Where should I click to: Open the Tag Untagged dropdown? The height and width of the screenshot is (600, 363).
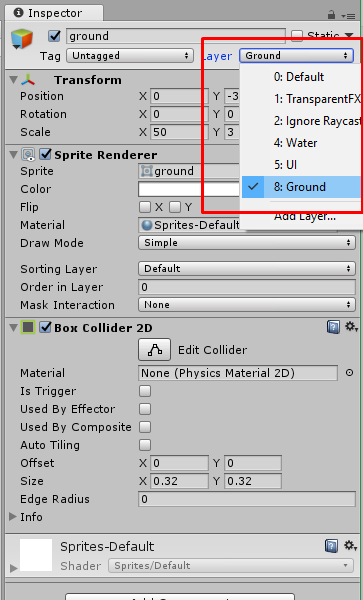[x=130, y=56]
